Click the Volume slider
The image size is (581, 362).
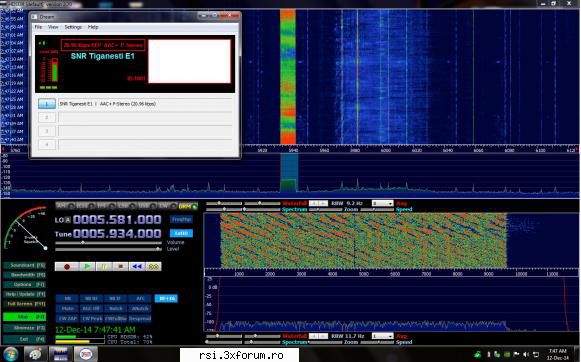click(x=109, y=243)
